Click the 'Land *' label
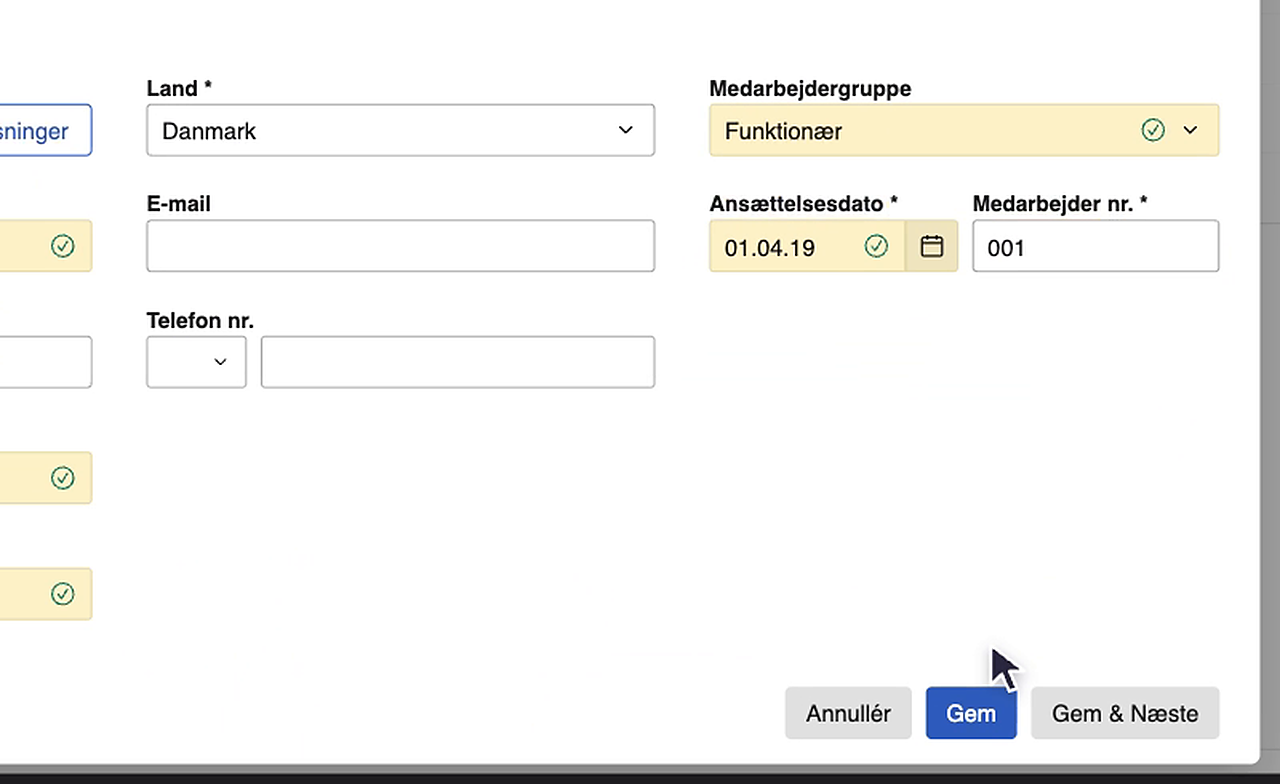The height and width of the screenshot is (784, 1280). pyautogui.click(x=179, y=88)
